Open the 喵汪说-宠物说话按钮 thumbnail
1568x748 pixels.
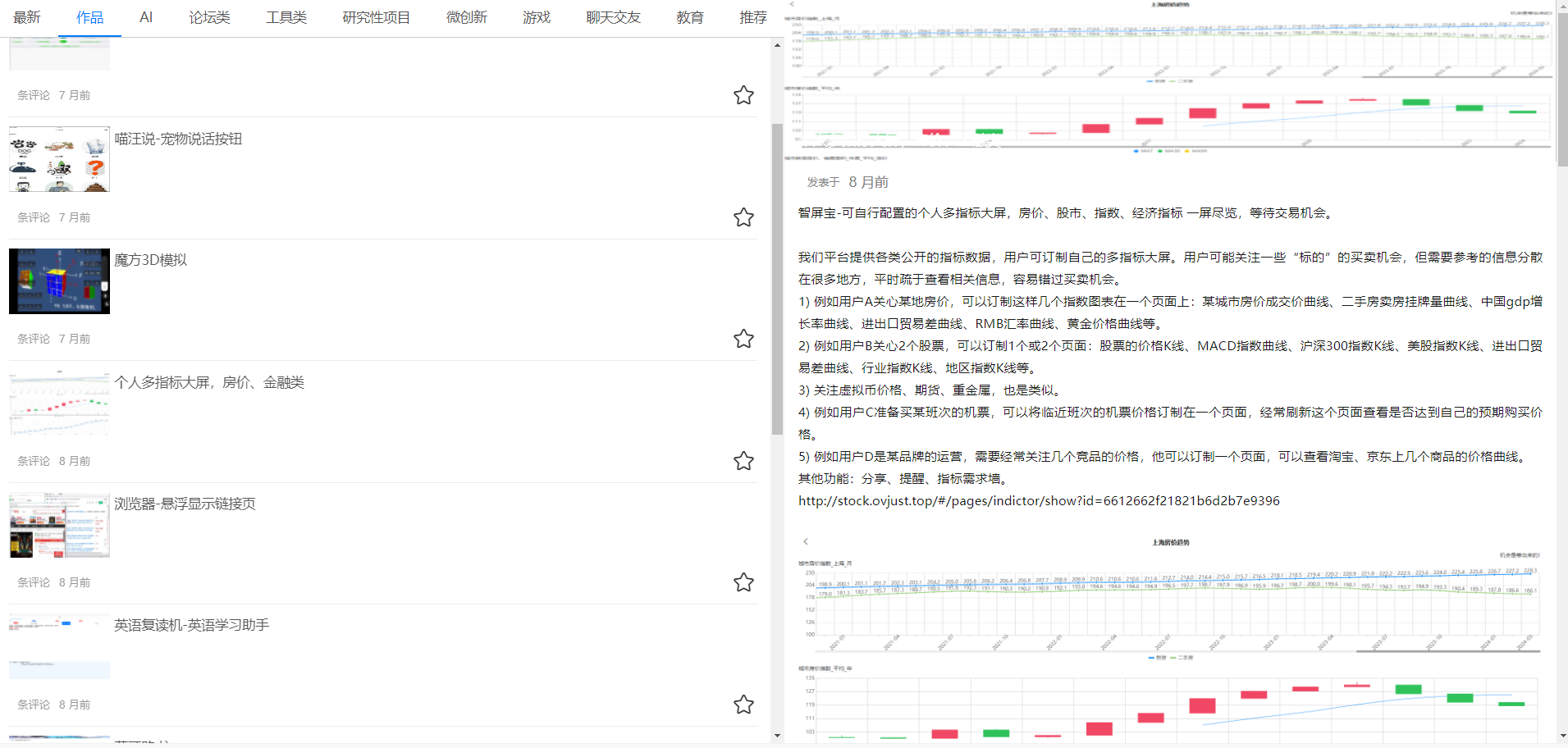[59, 159]
